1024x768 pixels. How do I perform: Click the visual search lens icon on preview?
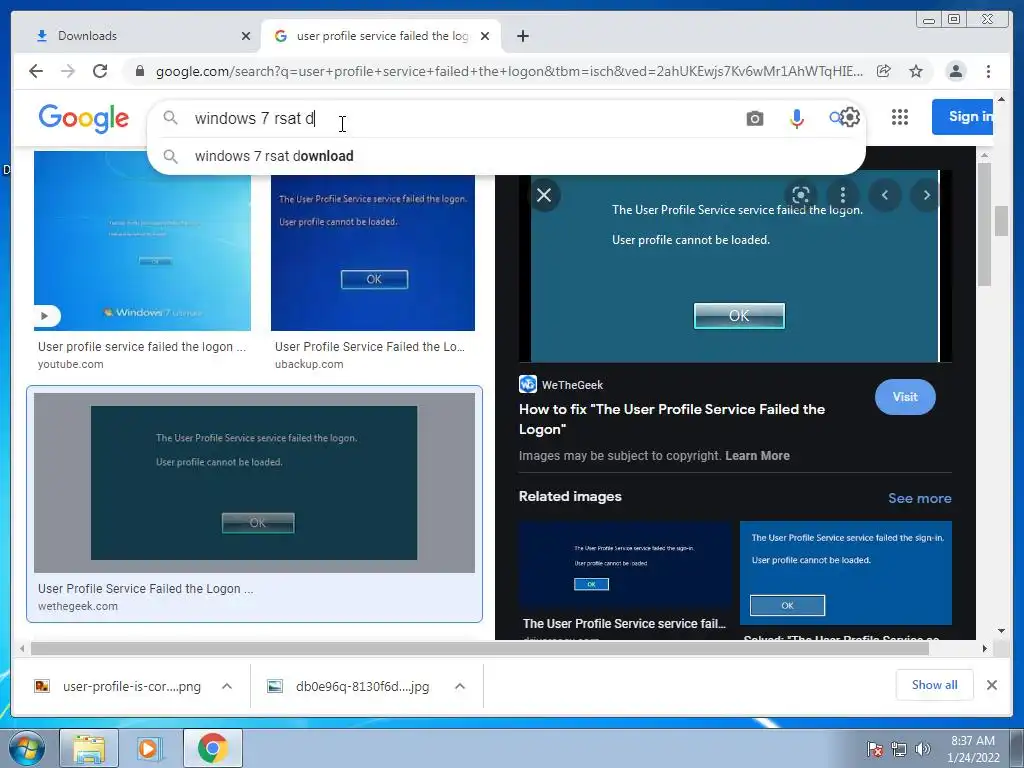point(801,195)
